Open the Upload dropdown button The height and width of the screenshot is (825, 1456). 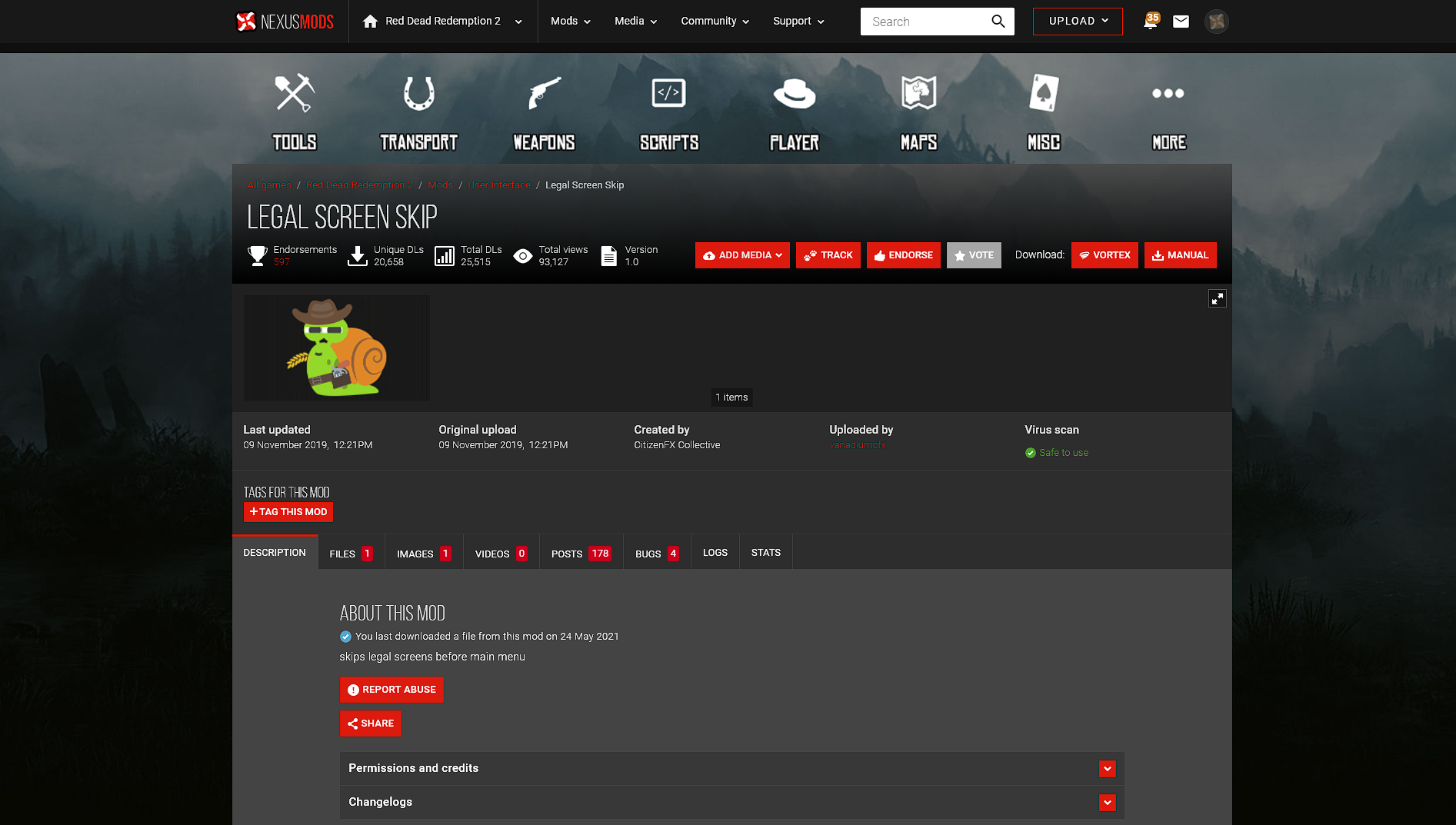point(1078,22)
